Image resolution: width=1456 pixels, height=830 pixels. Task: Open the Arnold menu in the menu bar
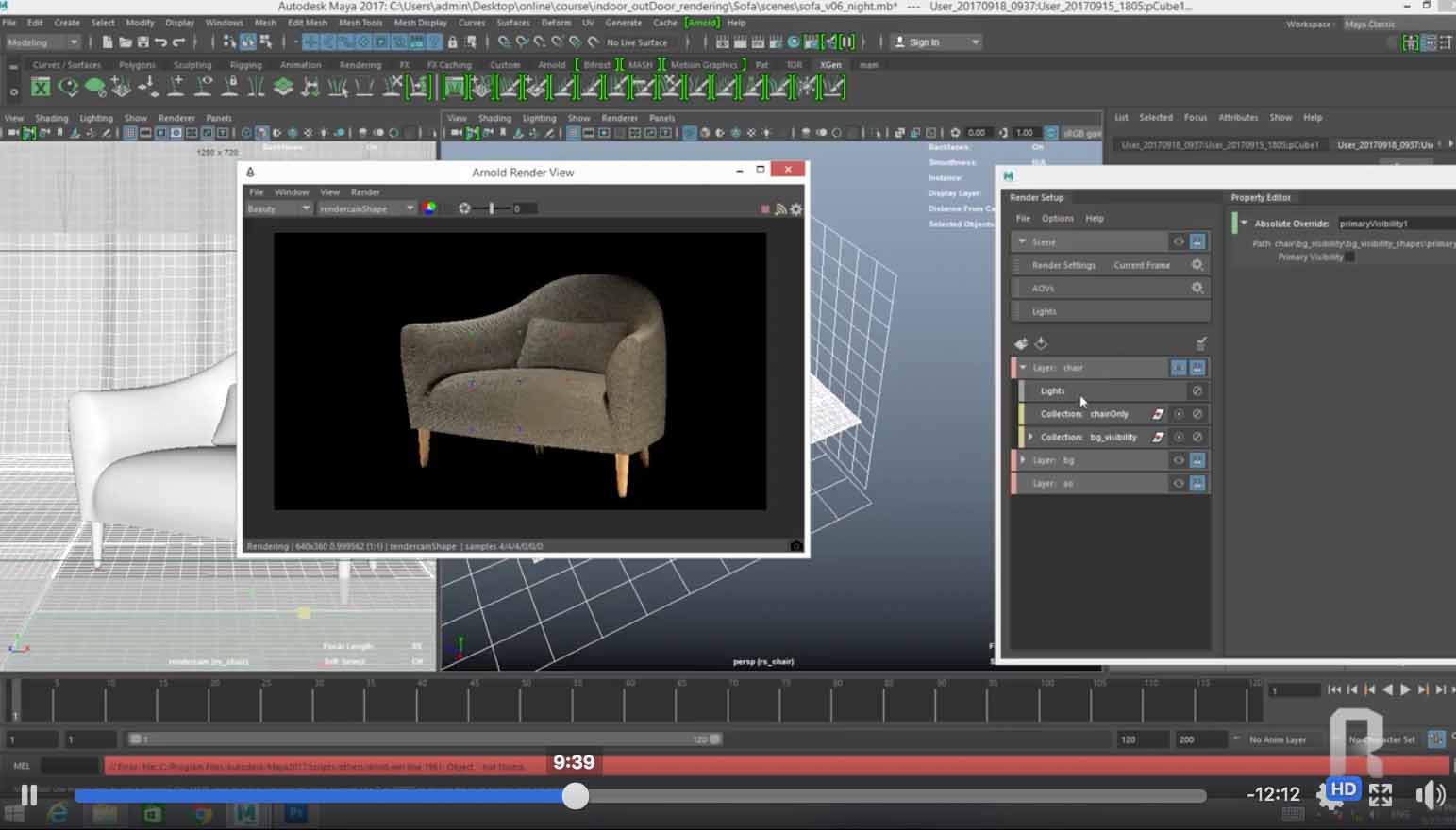coord(701,23)
